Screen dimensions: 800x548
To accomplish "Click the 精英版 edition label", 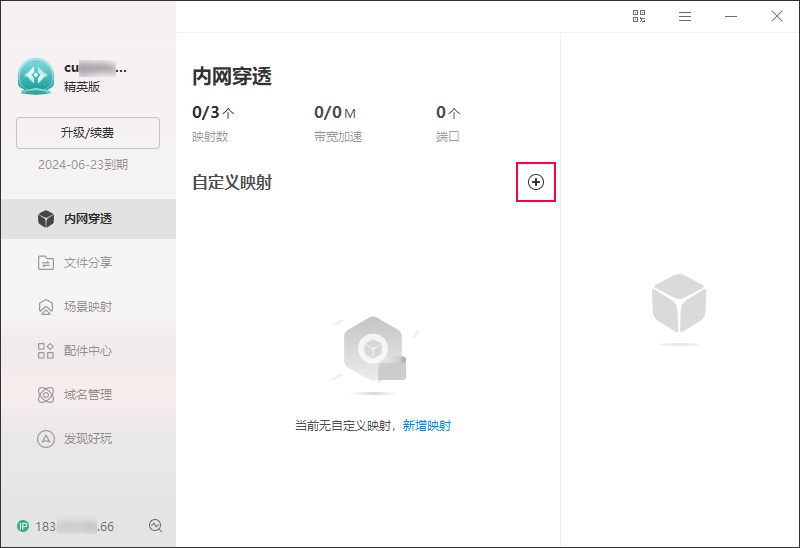I will pyautogui.click(x=82, y=87).
